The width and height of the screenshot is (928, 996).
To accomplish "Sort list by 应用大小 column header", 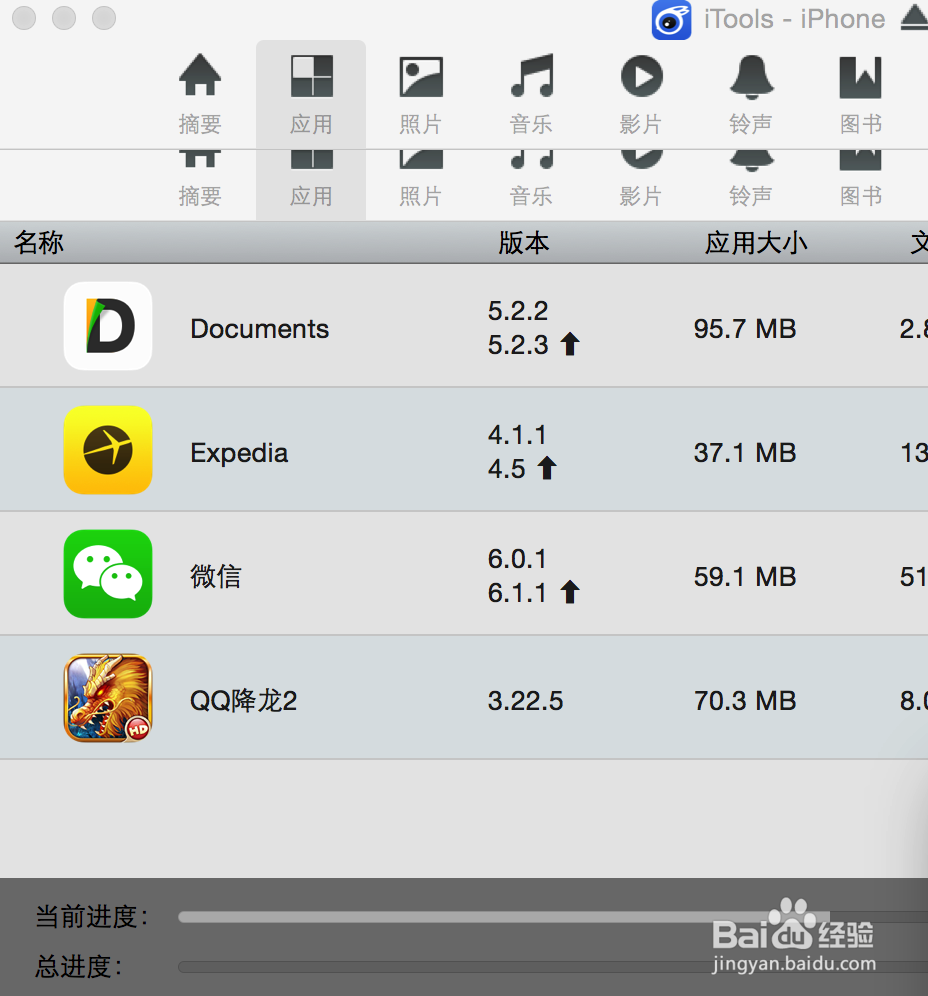I will coord(756,243).
